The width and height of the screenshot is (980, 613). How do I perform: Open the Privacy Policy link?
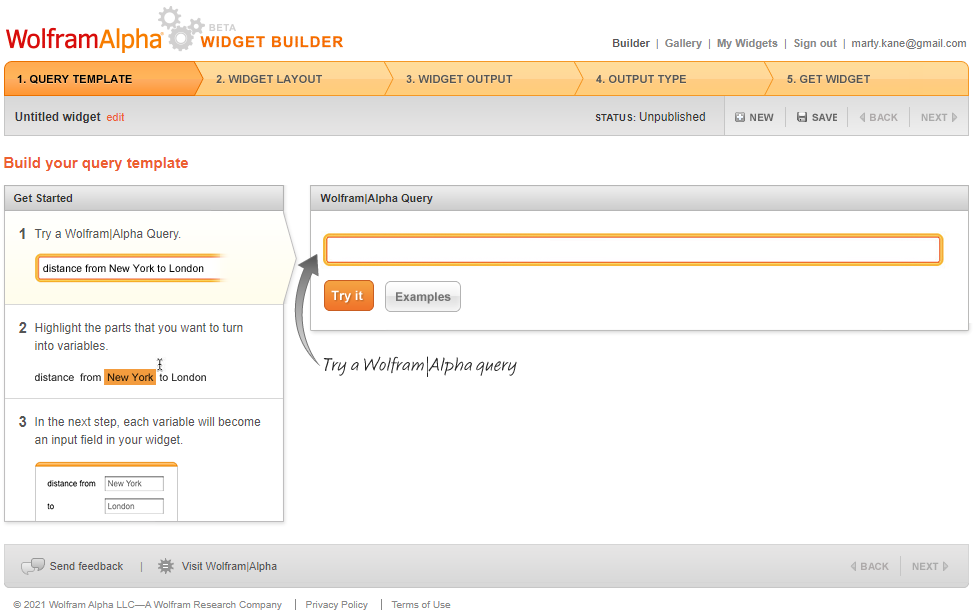(336, 605)
